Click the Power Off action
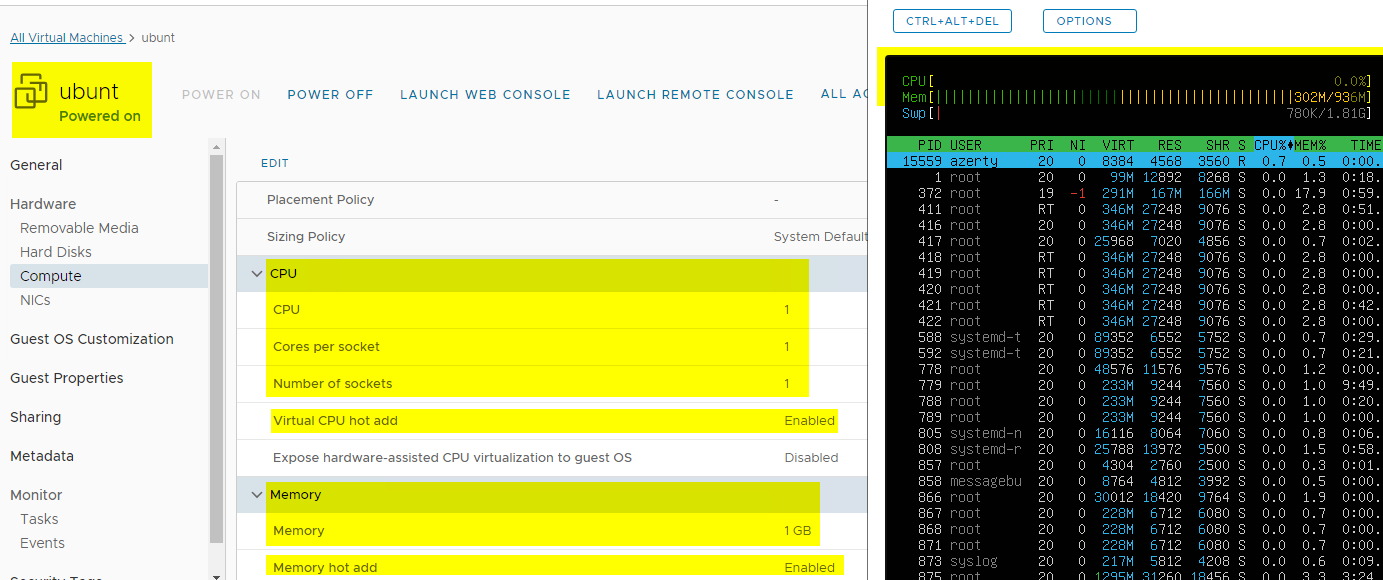 click(x=330, y=95)
